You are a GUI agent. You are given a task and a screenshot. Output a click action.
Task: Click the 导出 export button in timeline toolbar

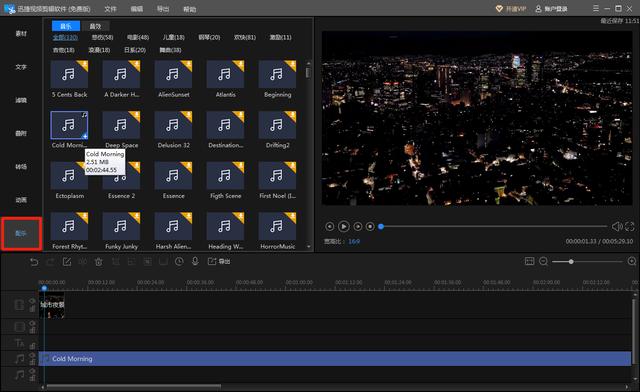pyautogui.click(x=219, y=261)
